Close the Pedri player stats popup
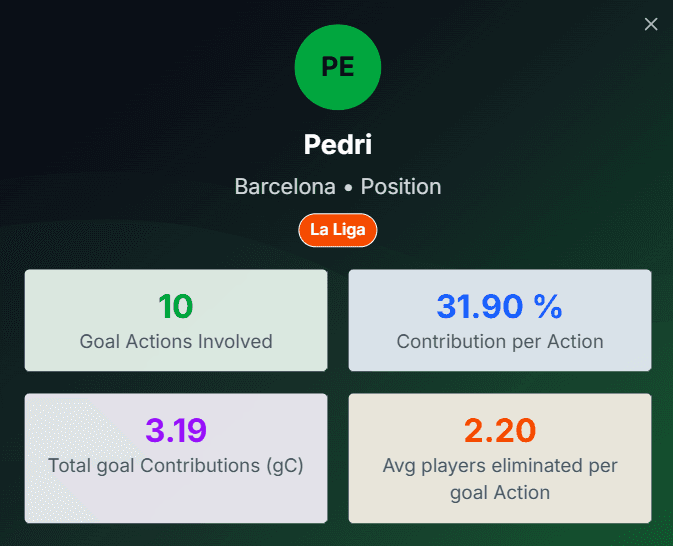The image size is (673, 546). tap(651, 24)
